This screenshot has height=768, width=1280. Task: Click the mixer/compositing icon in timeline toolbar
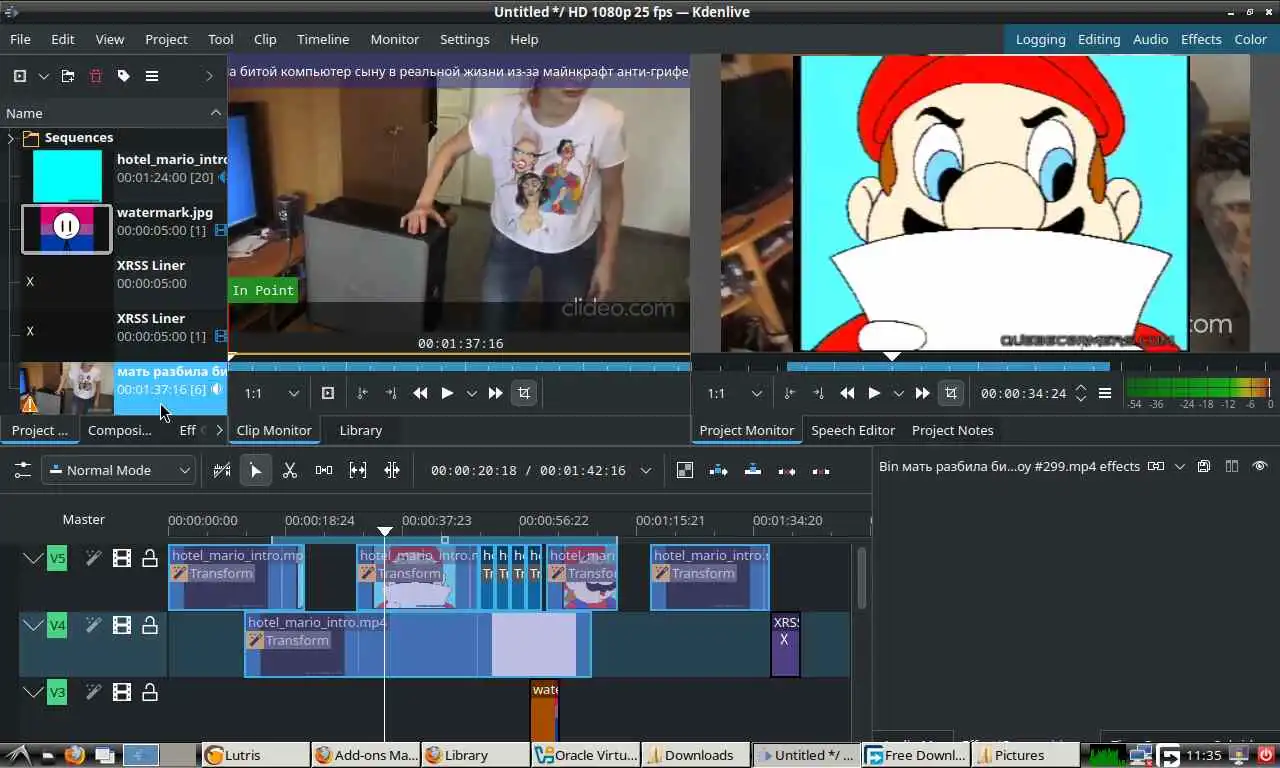pyautogui.click(x=685, y=470)
